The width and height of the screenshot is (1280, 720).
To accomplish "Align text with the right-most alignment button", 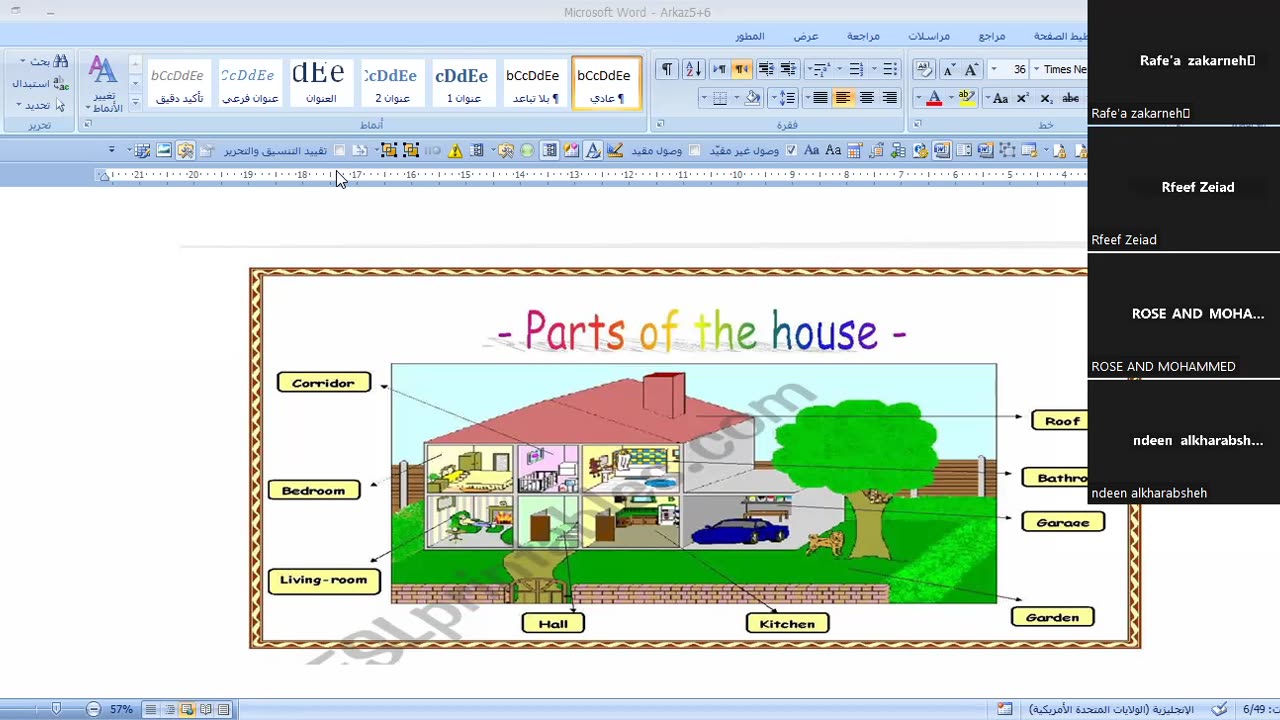I will (x=889, y=98).
